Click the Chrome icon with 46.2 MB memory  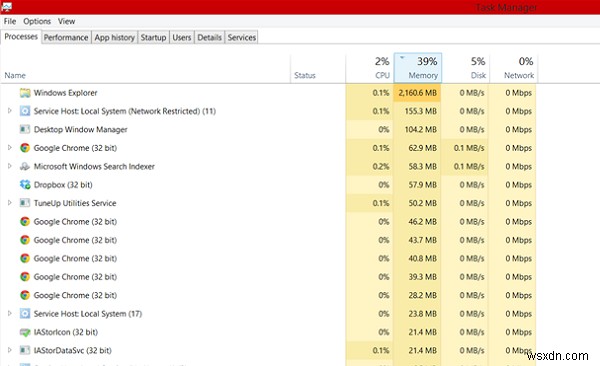pyautogui.click(x=25, y=221)
